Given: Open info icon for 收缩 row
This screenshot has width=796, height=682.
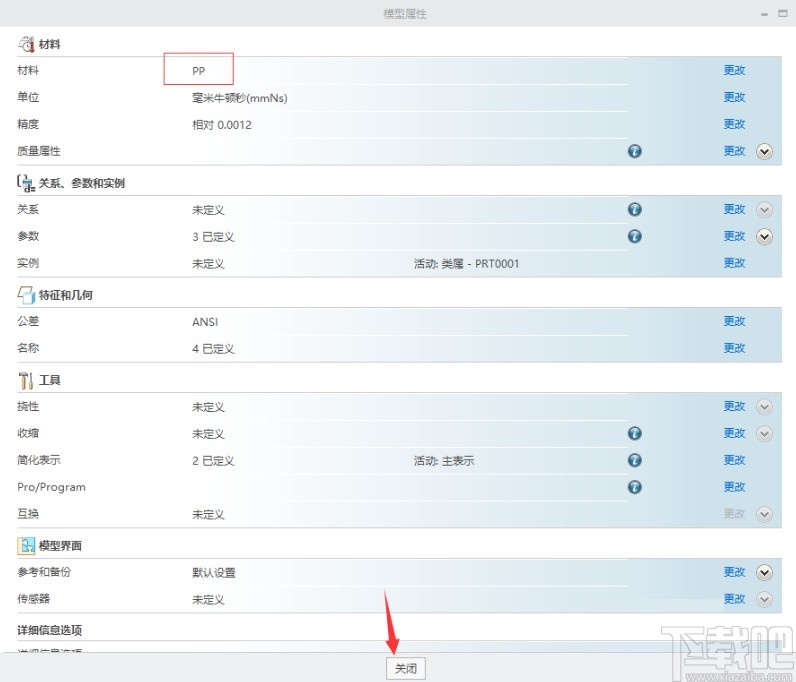Looking at the screenshot, I should click(x=635, y=433).
